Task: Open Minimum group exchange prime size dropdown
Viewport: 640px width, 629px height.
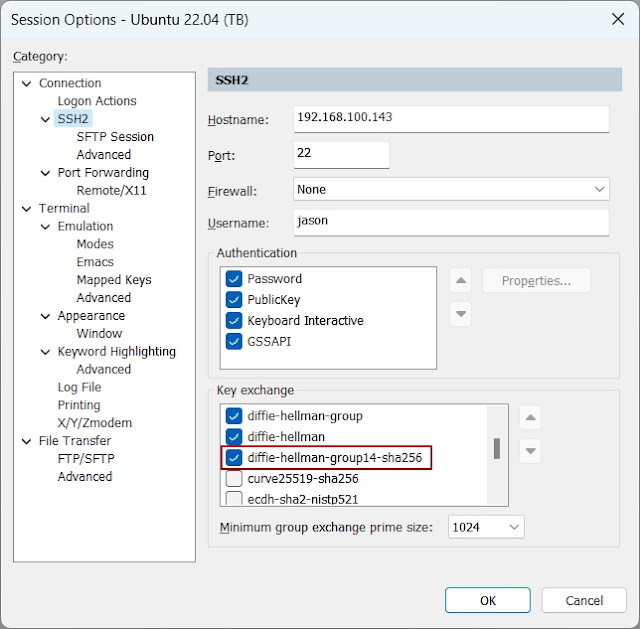Action: tap(486, 527)
